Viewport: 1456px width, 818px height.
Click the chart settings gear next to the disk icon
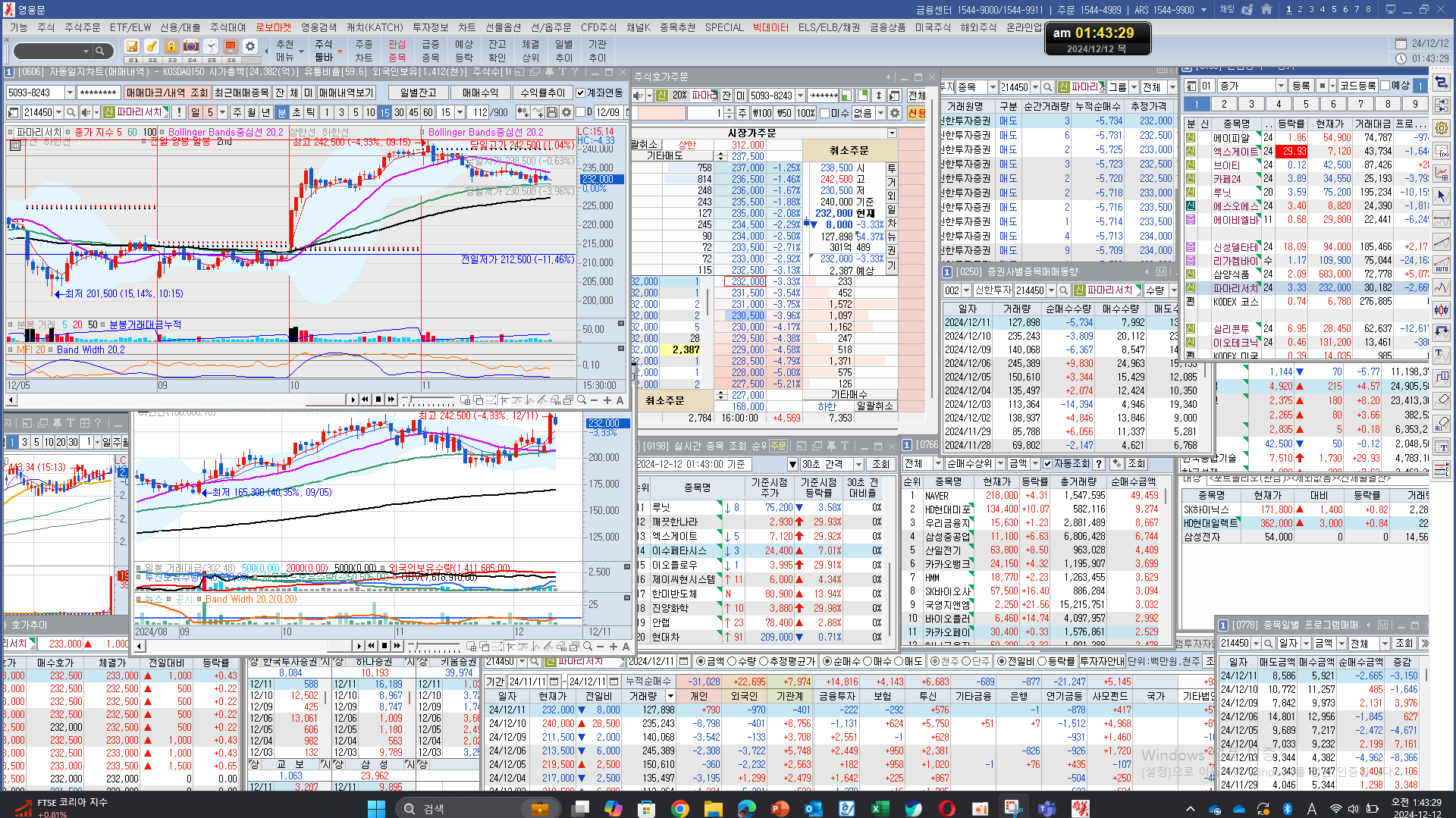pyautogui.click(x=565, y=112)
